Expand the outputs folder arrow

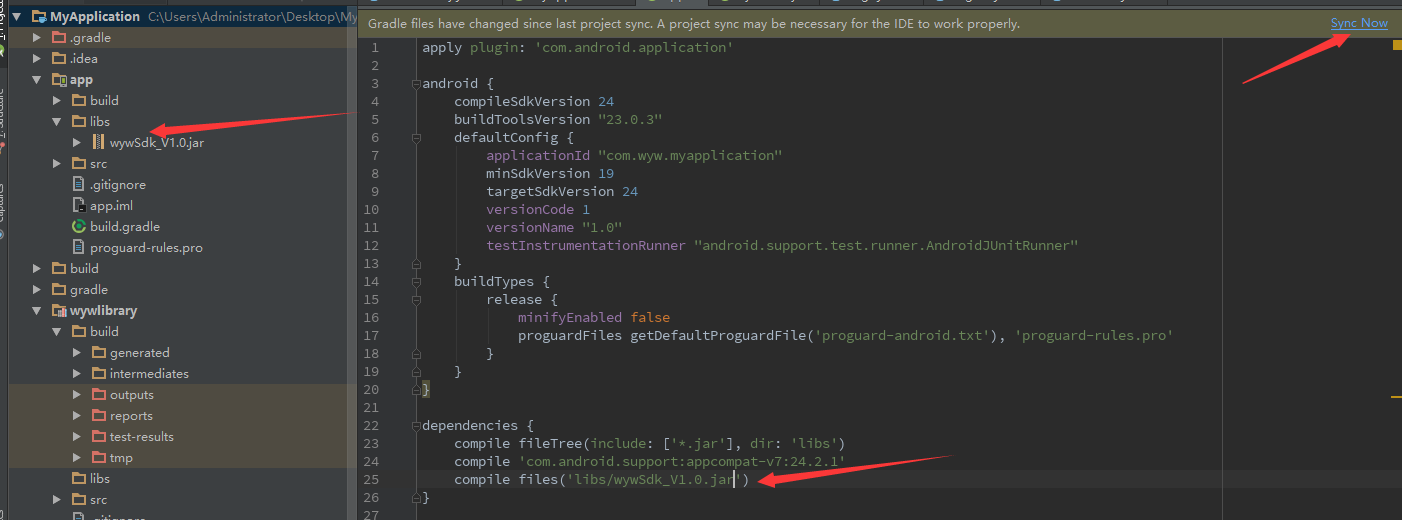[x=77, y=394]
